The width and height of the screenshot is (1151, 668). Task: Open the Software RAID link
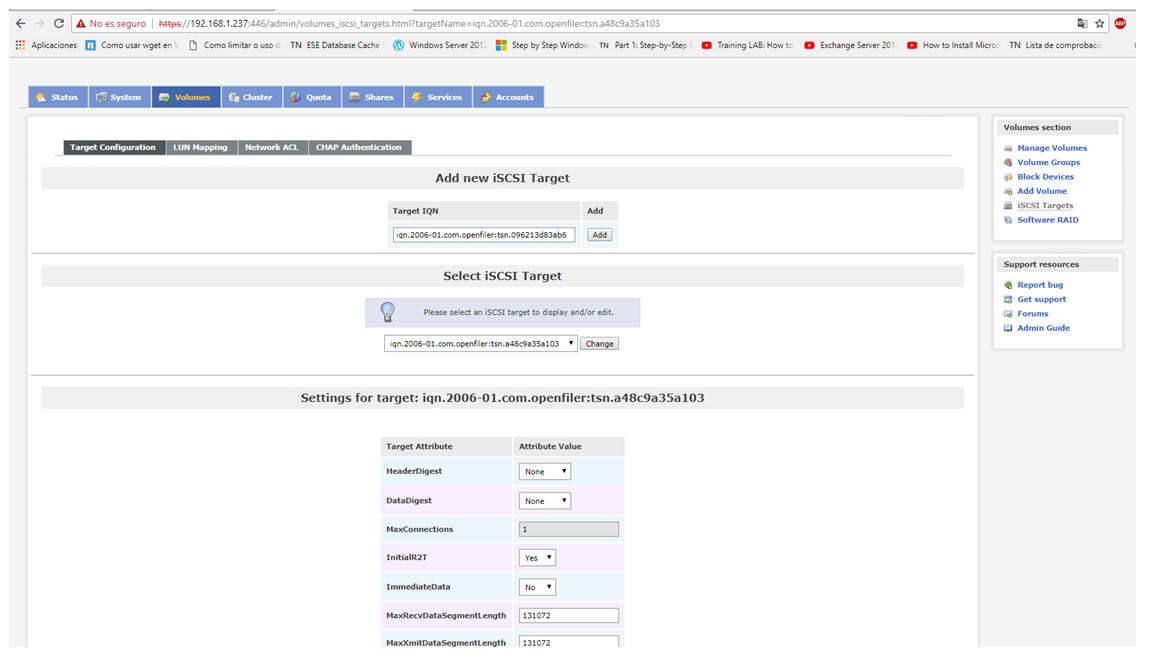pos(1047,219)
